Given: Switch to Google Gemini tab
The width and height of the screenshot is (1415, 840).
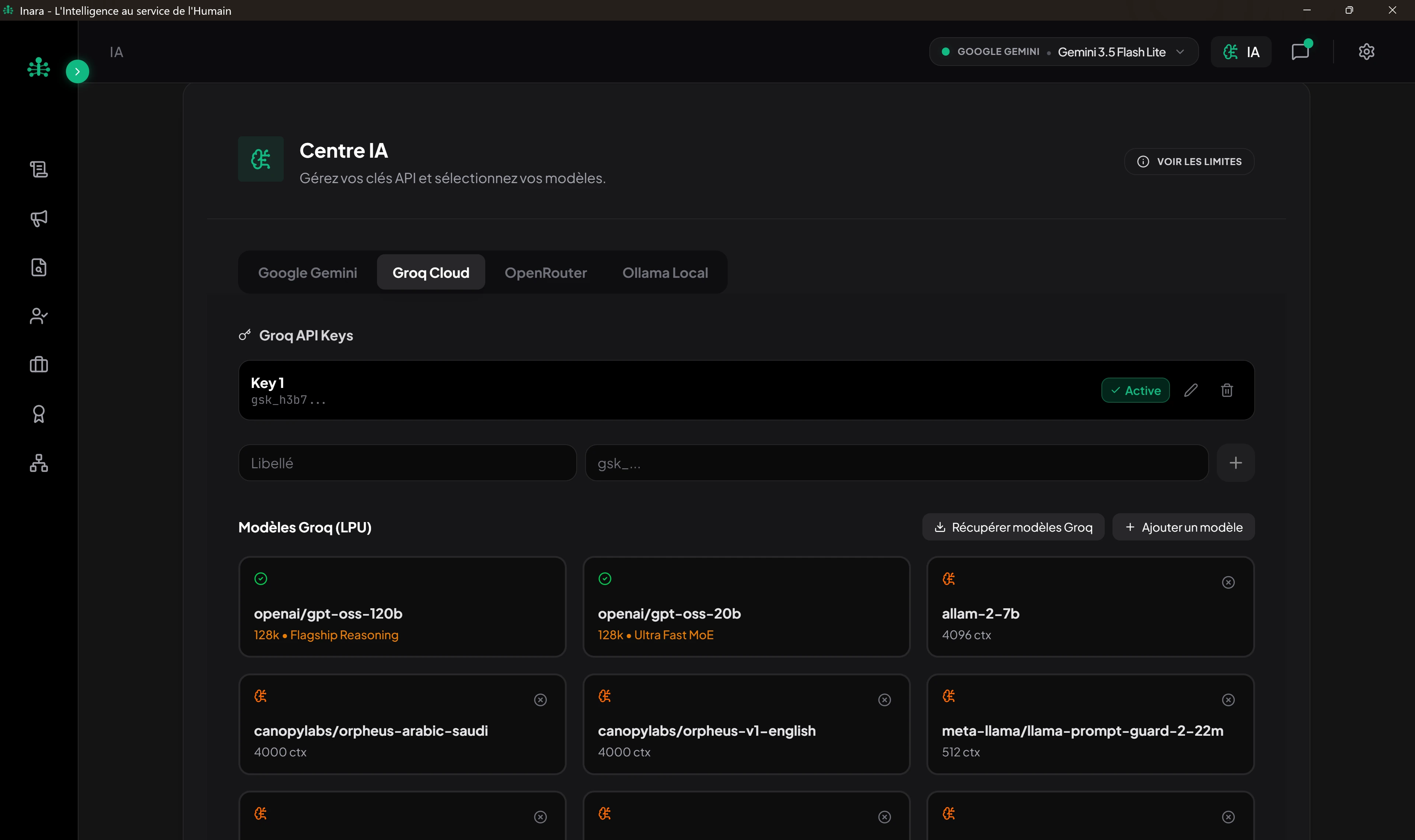Looking at the screenshot, I should 307,272.
